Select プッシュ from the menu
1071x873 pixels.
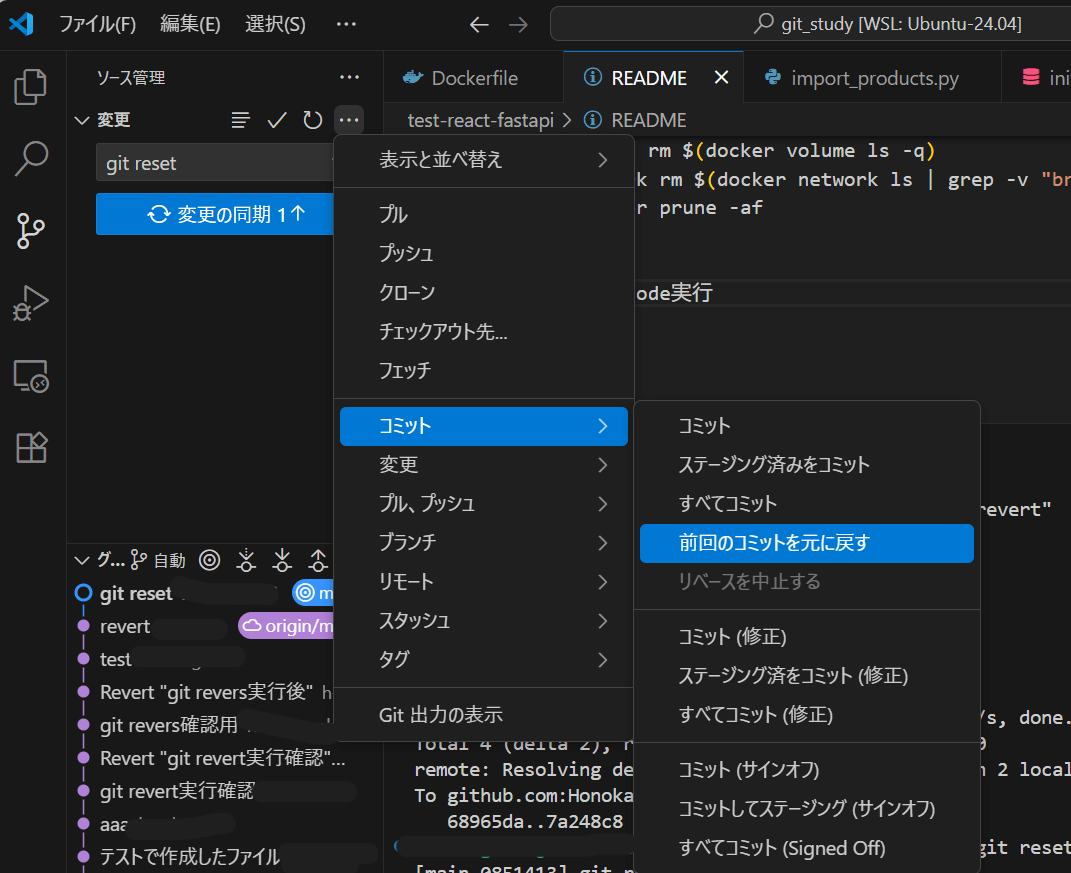click(x=484, y=253)
